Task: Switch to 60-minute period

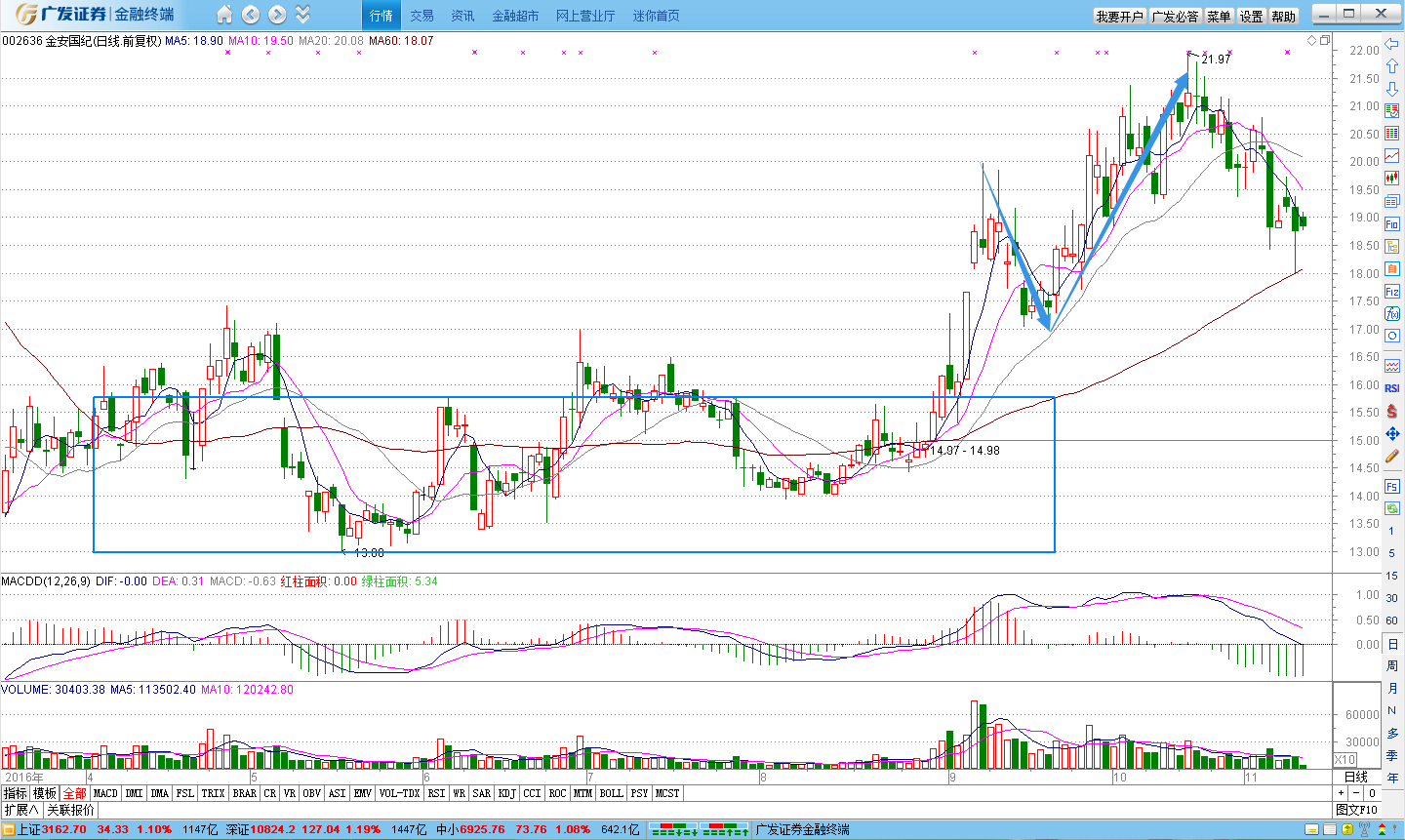Action: (1391, 620)
